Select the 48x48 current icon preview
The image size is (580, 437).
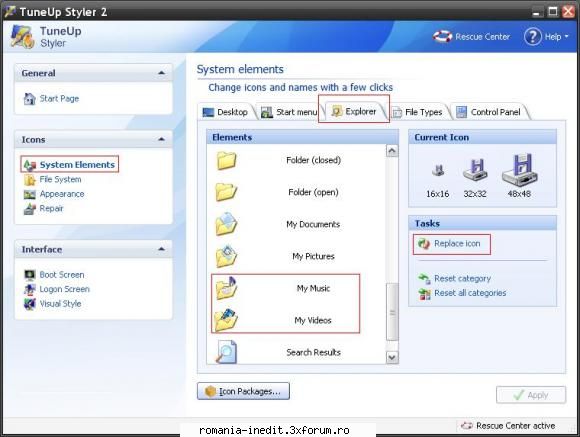pyautogui.click(x=520, y=169)
